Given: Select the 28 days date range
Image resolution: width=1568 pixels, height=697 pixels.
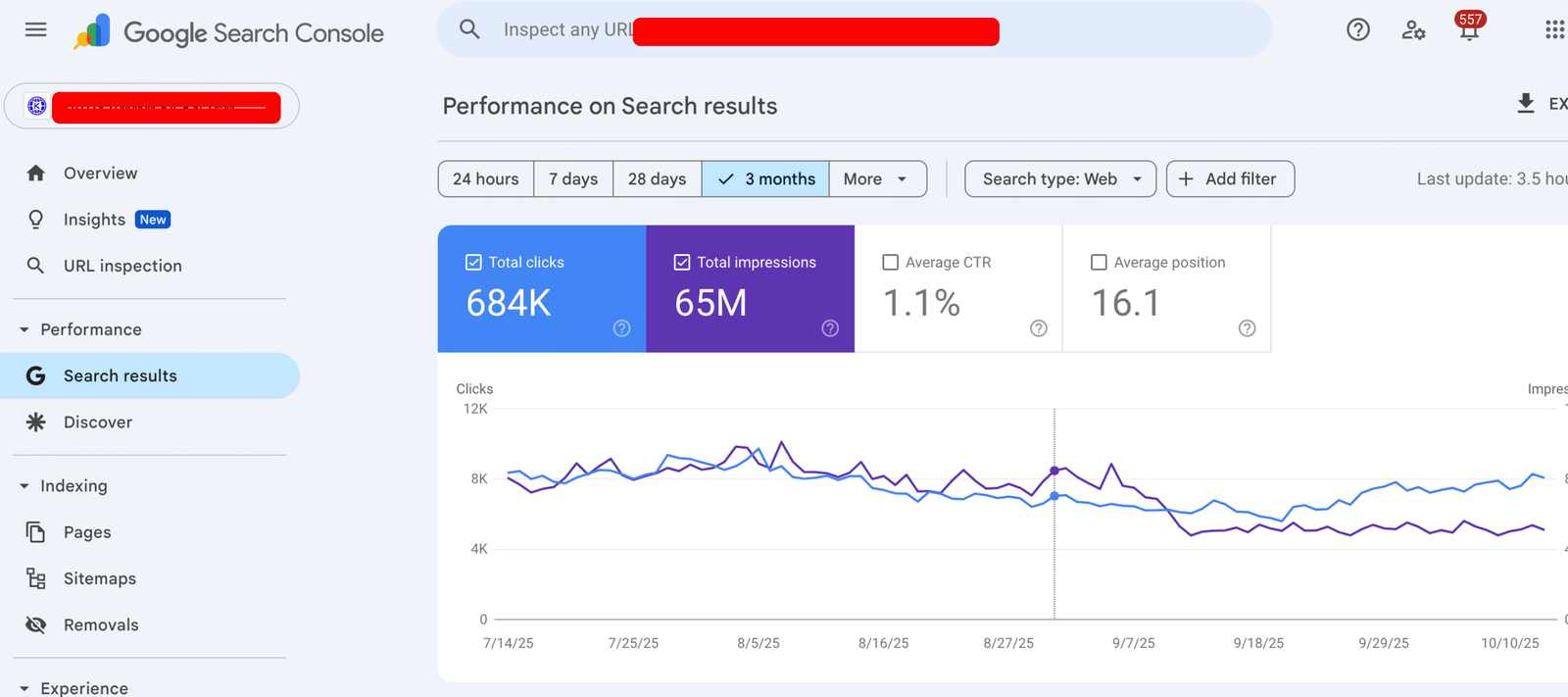Looking at the screenshot, I should pos(657,179).
